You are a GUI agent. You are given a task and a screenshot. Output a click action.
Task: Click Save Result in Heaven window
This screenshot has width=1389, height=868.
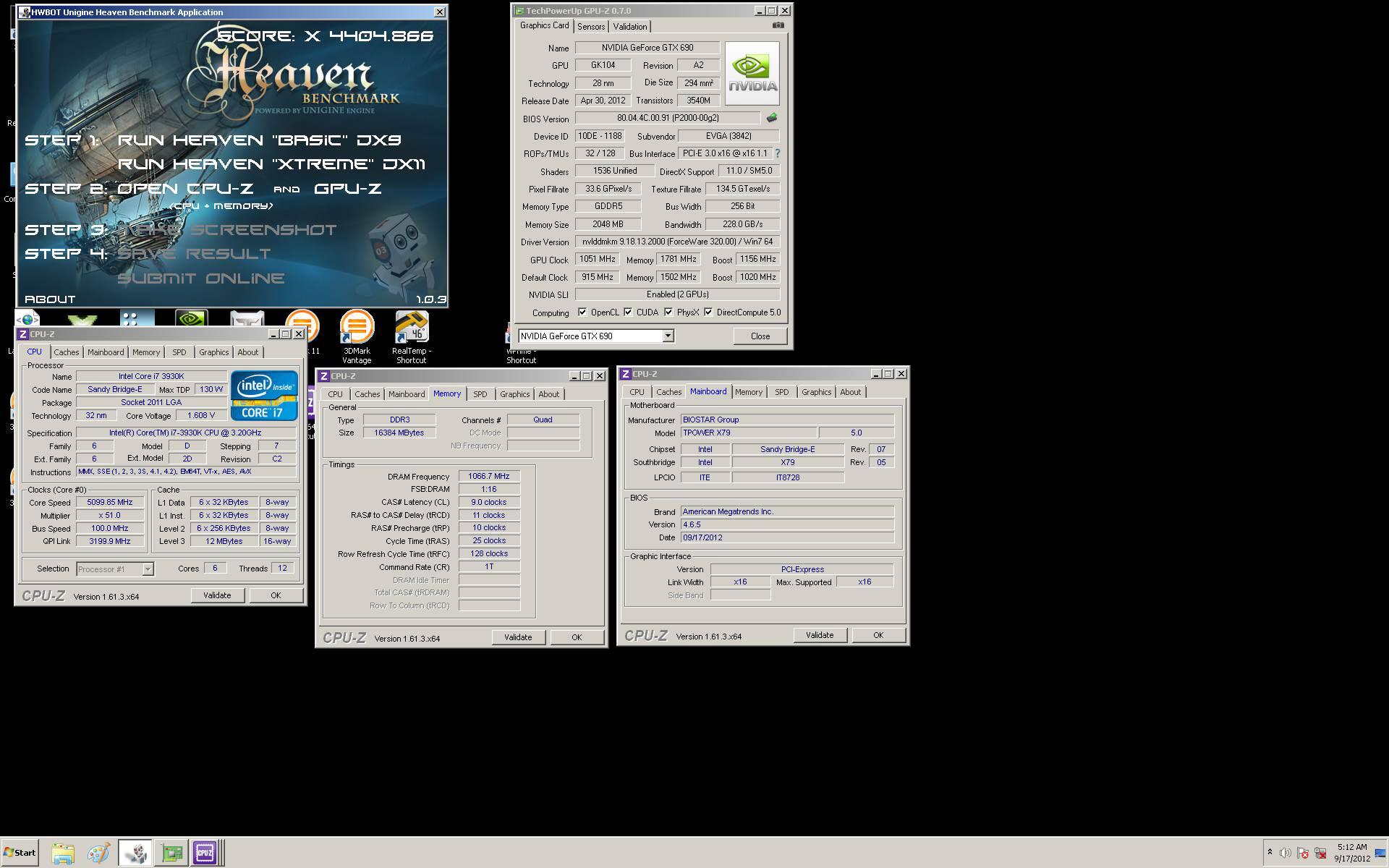[x=194, y=254]
